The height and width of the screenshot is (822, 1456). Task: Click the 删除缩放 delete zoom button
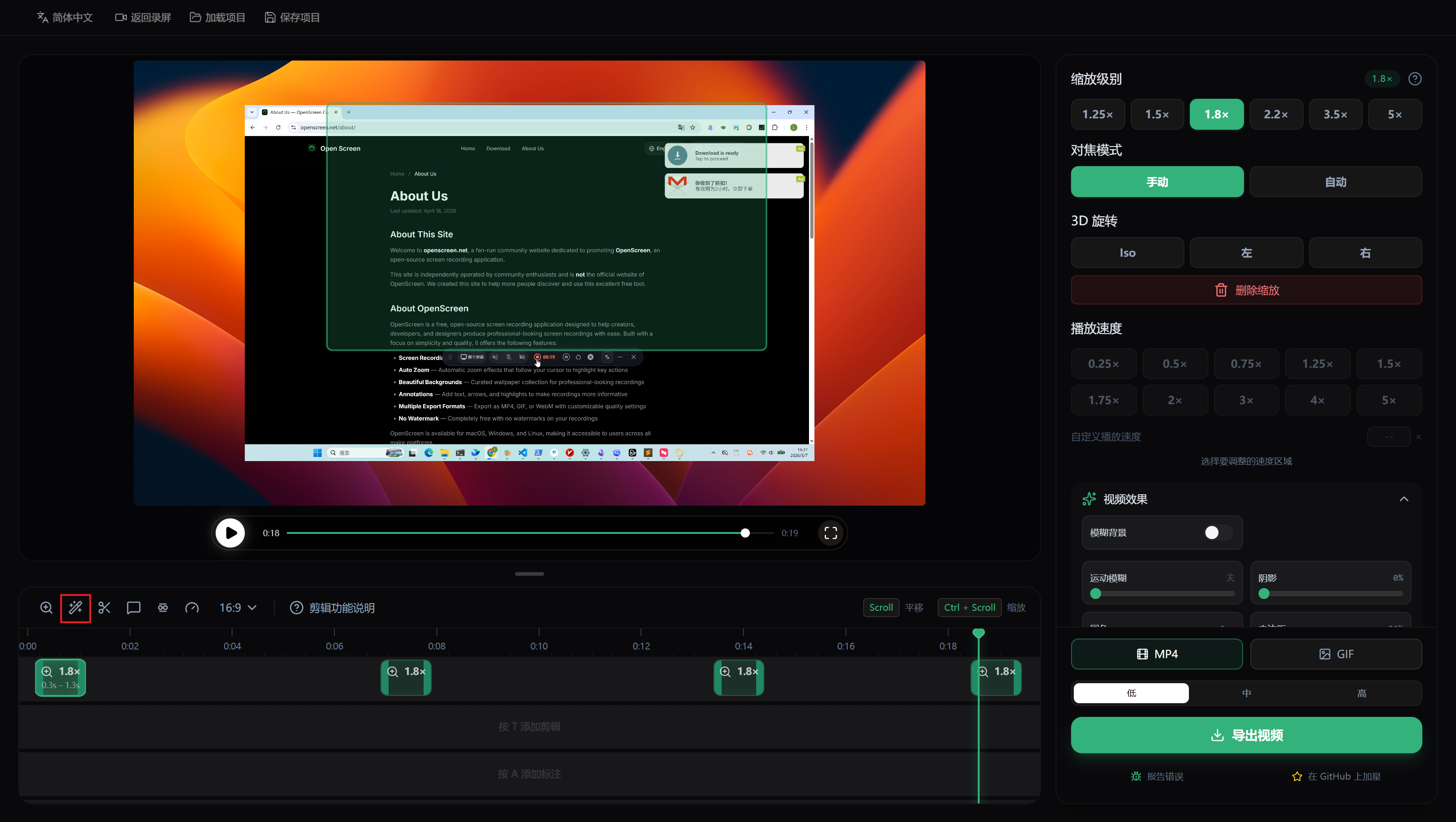pyautogui.click(x=1246, y=290)
